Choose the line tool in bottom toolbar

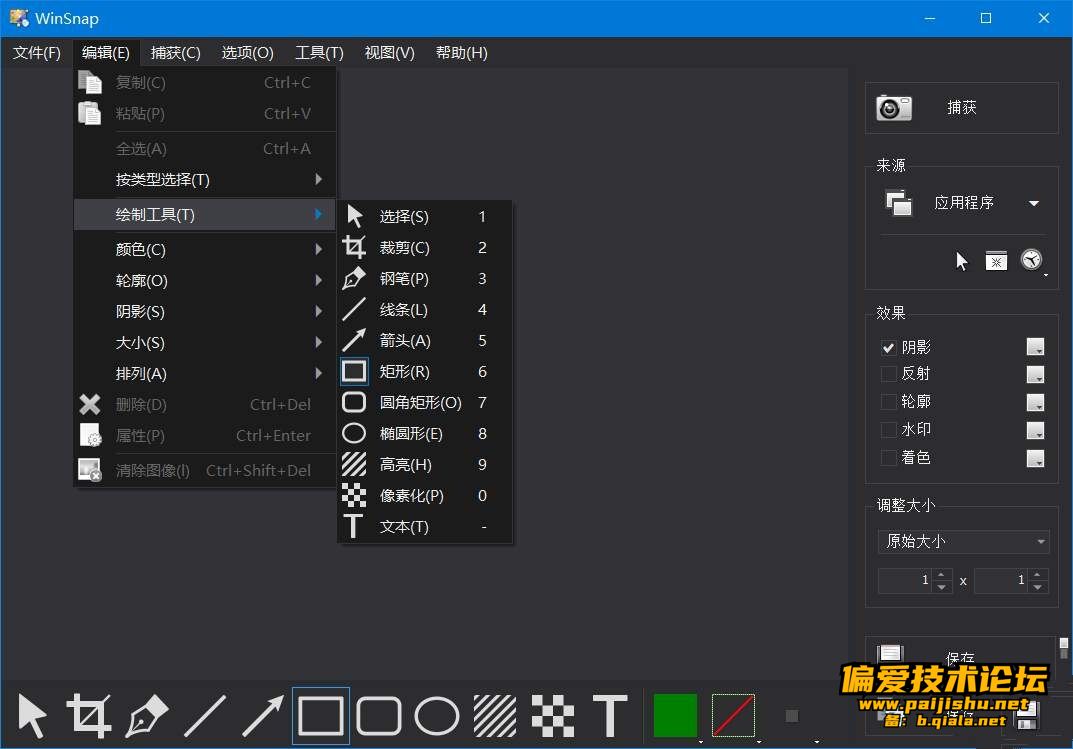[205, 715]
